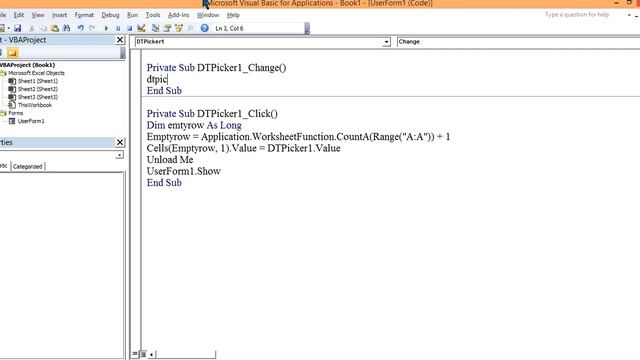
Task: Click the Emptyrow = CountA assignment line
Action: pos(298,136)
